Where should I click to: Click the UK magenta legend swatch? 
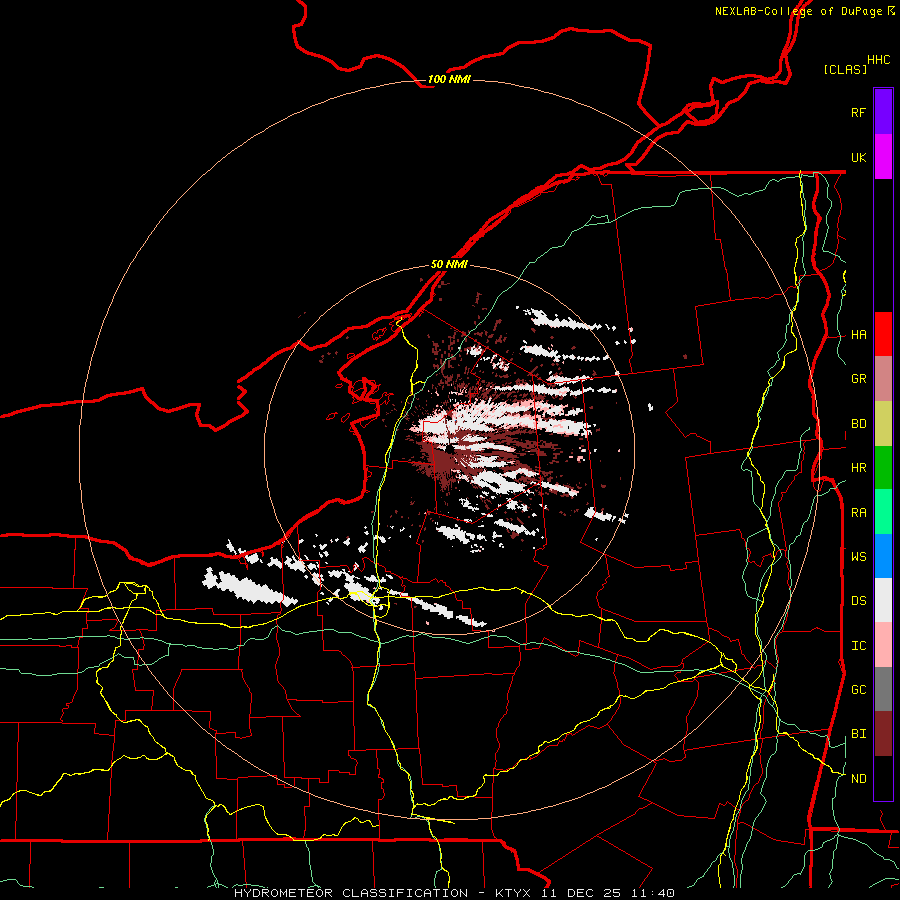click(883, 157)
